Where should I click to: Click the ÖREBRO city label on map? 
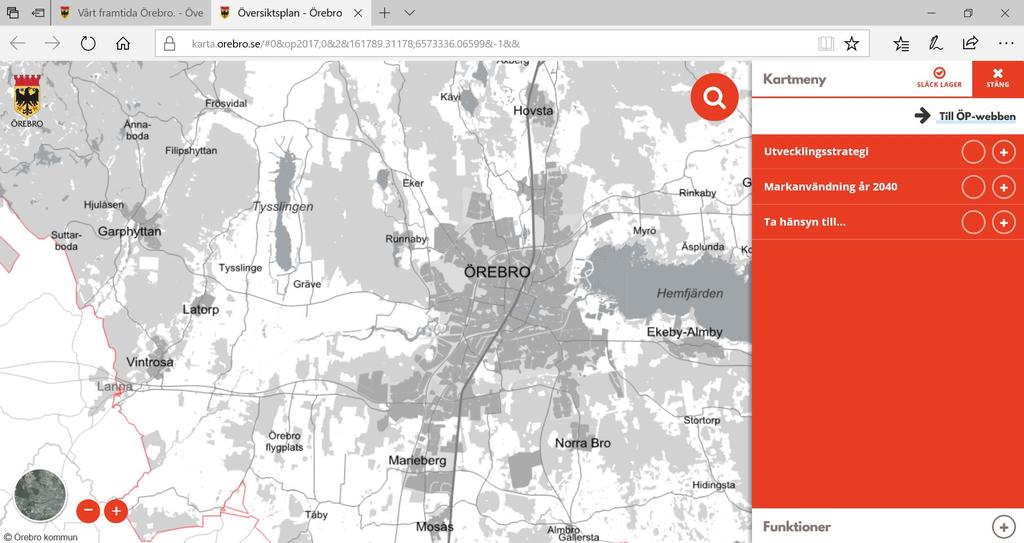point(497,272)
